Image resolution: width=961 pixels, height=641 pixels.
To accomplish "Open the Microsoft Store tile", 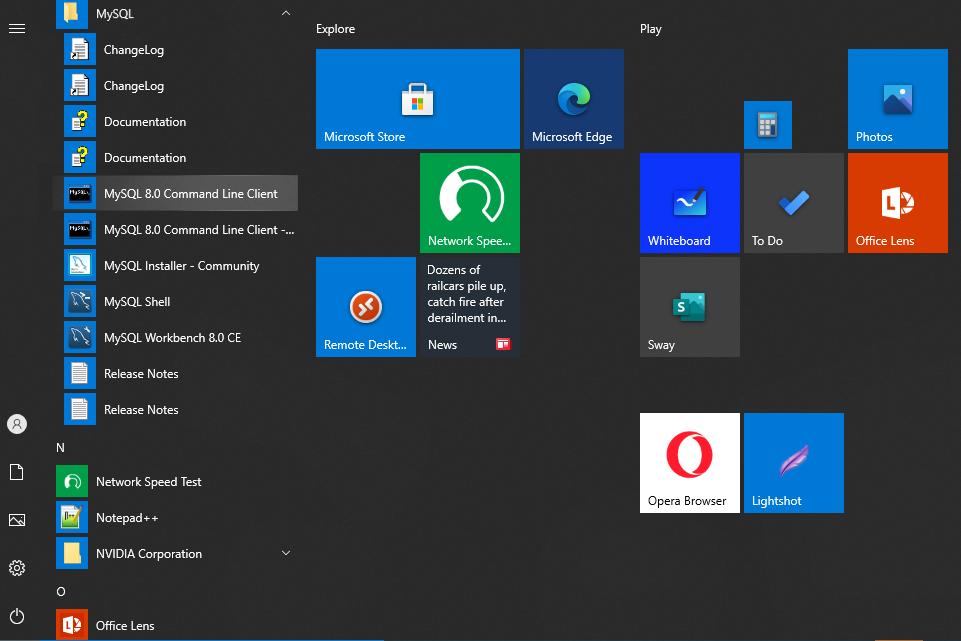I will point(417,99).
